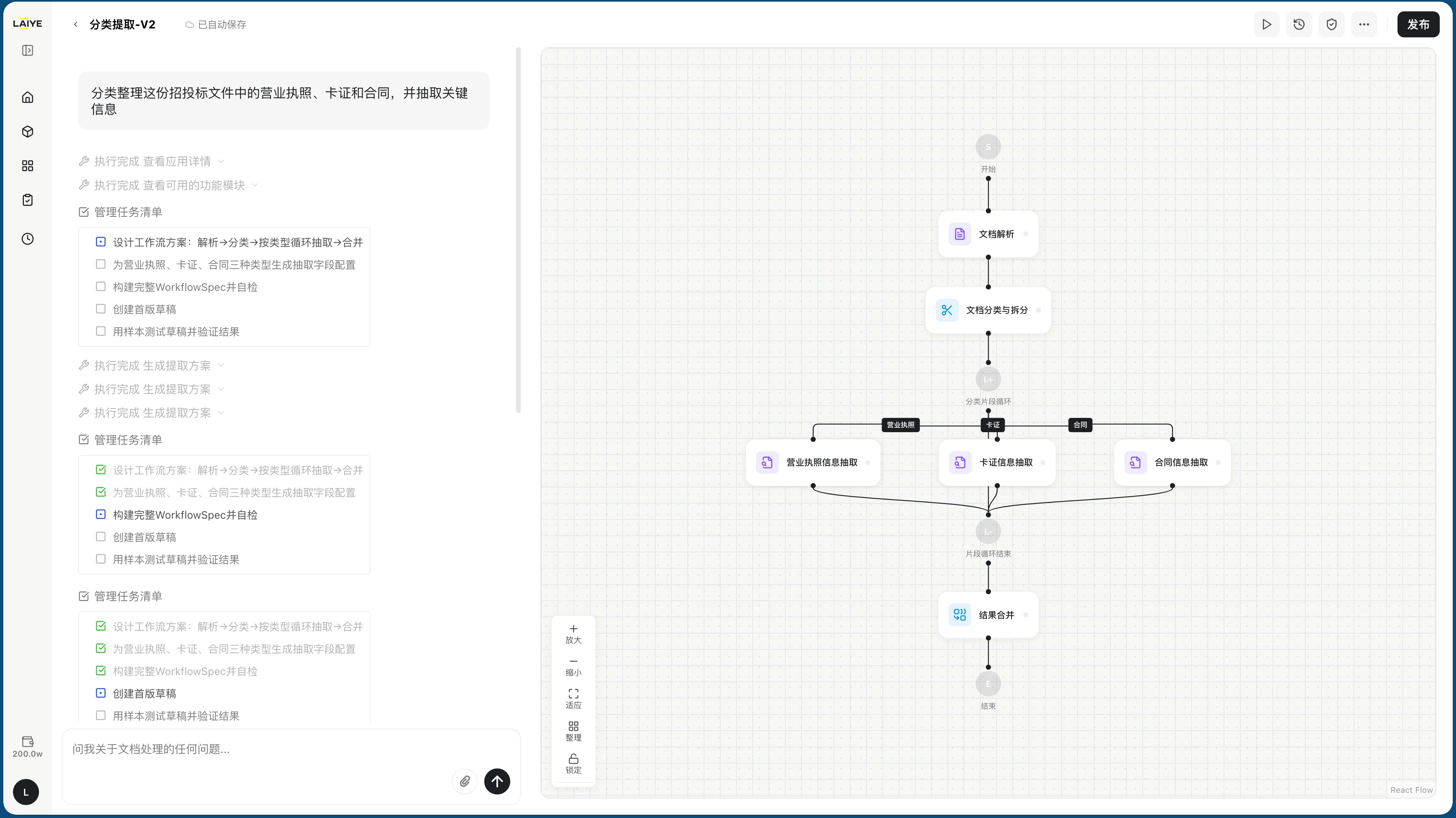
Task: Run the workflow with the play icon
Action: click(x=1267, y=24)
